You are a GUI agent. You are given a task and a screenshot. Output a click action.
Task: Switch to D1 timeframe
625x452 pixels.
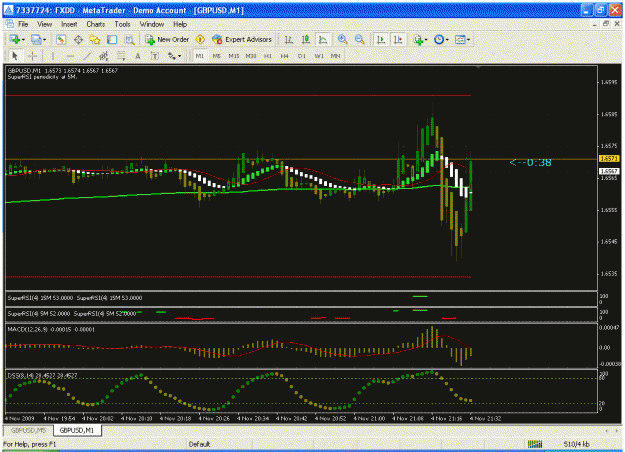(302, 56)
